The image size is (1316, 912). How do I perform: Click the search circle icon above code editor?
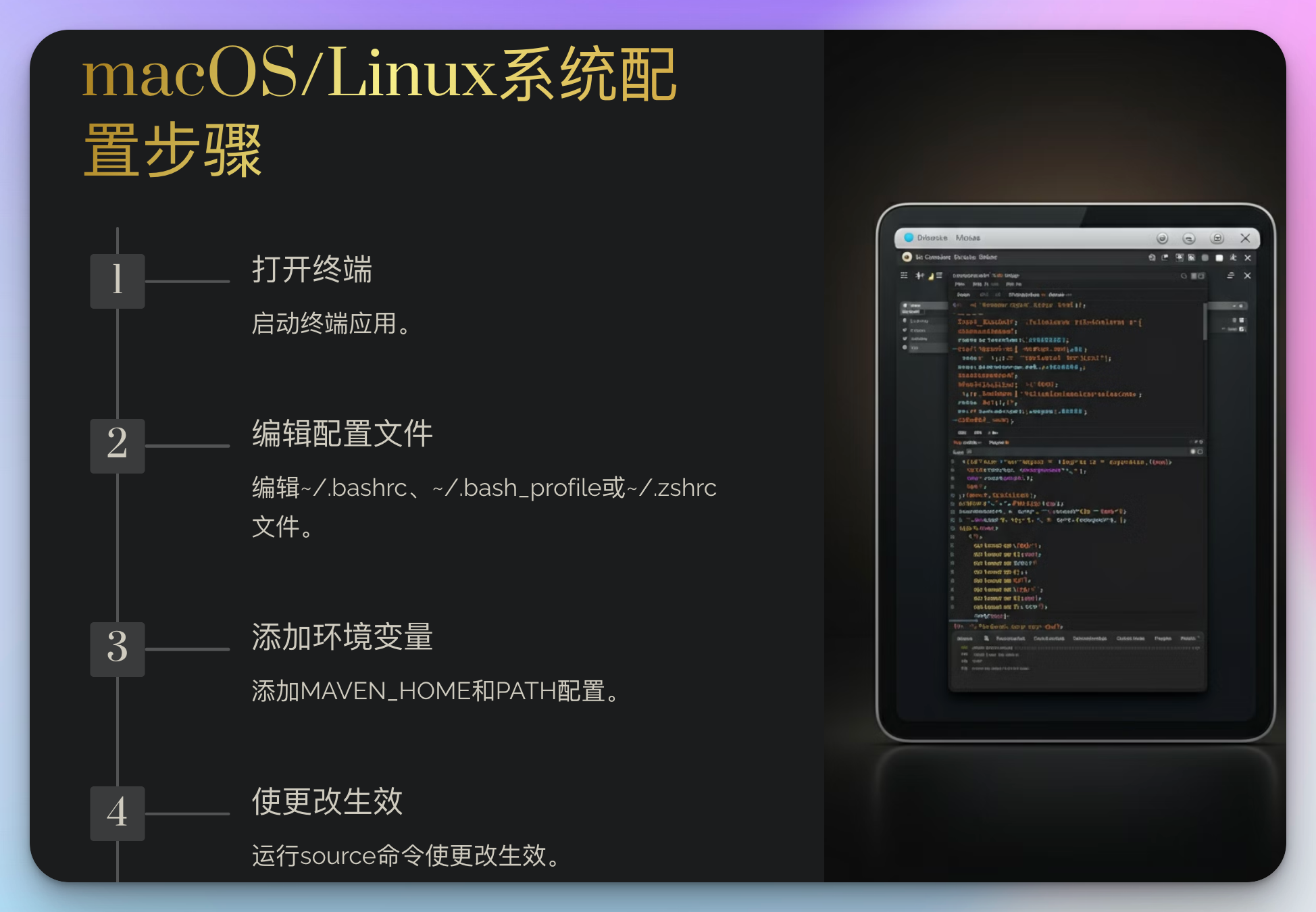tap(1184, 276)
